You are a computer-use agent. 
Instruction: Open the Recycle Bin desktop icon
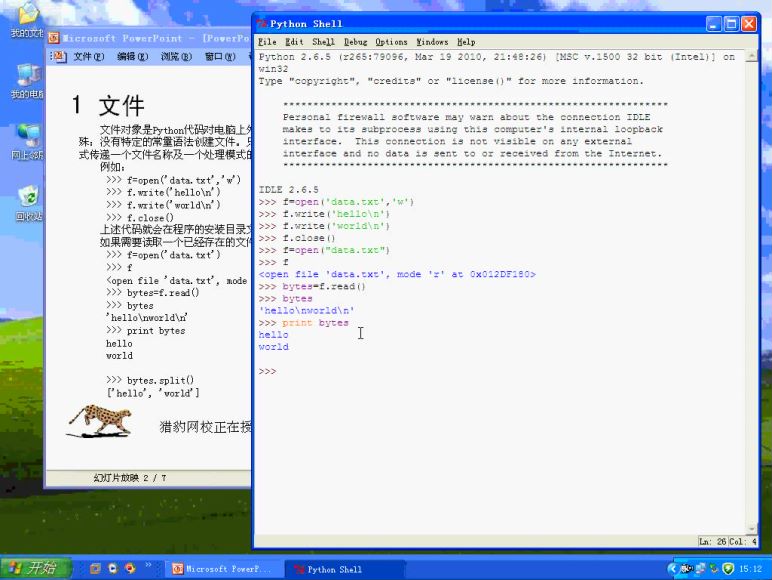pyautogui.click(x=28, y=203)
